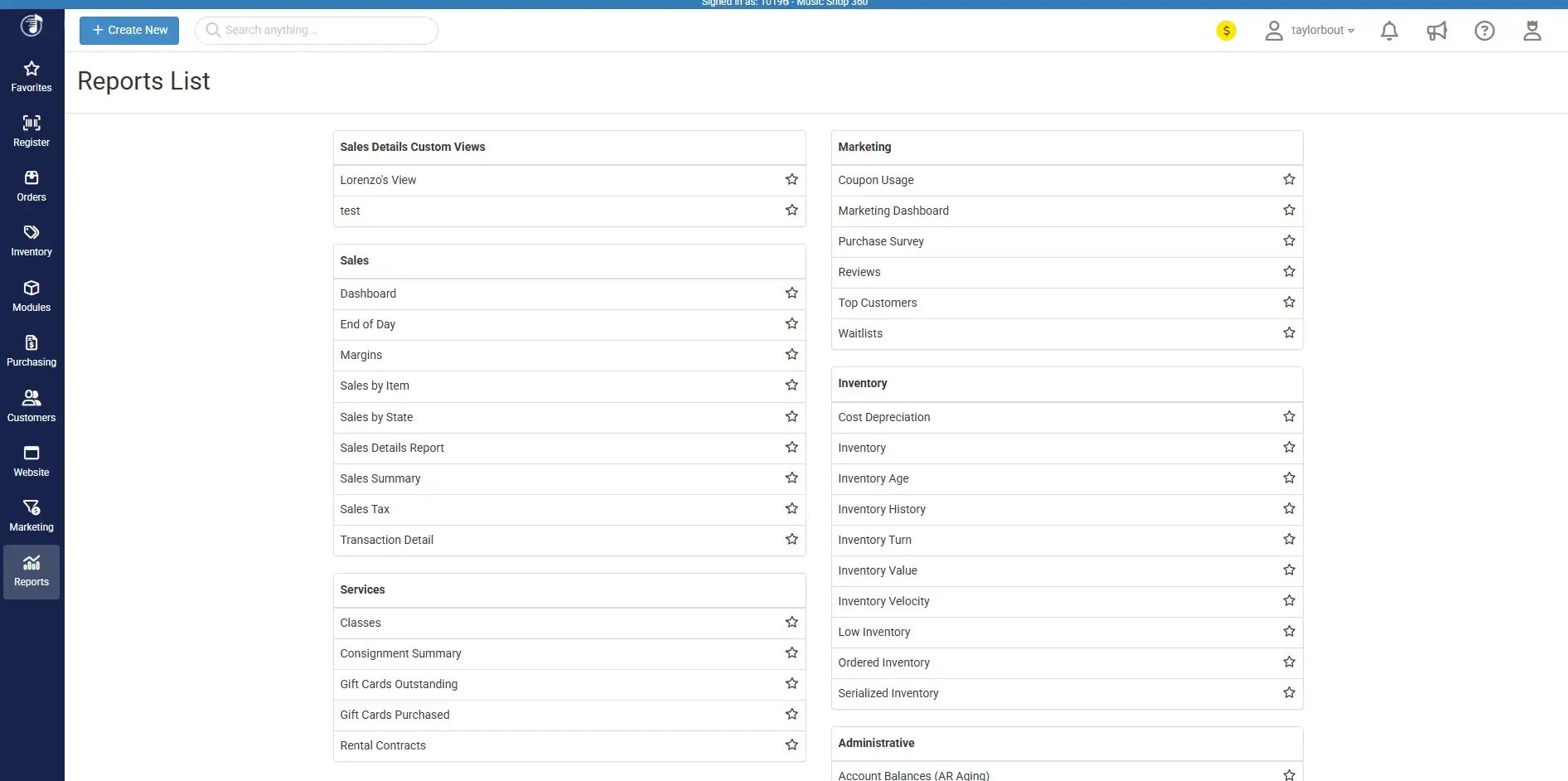Toggle favorite star for Sales Tax
This screenshot has width=1568, height=781.
(x=791, y=509)
